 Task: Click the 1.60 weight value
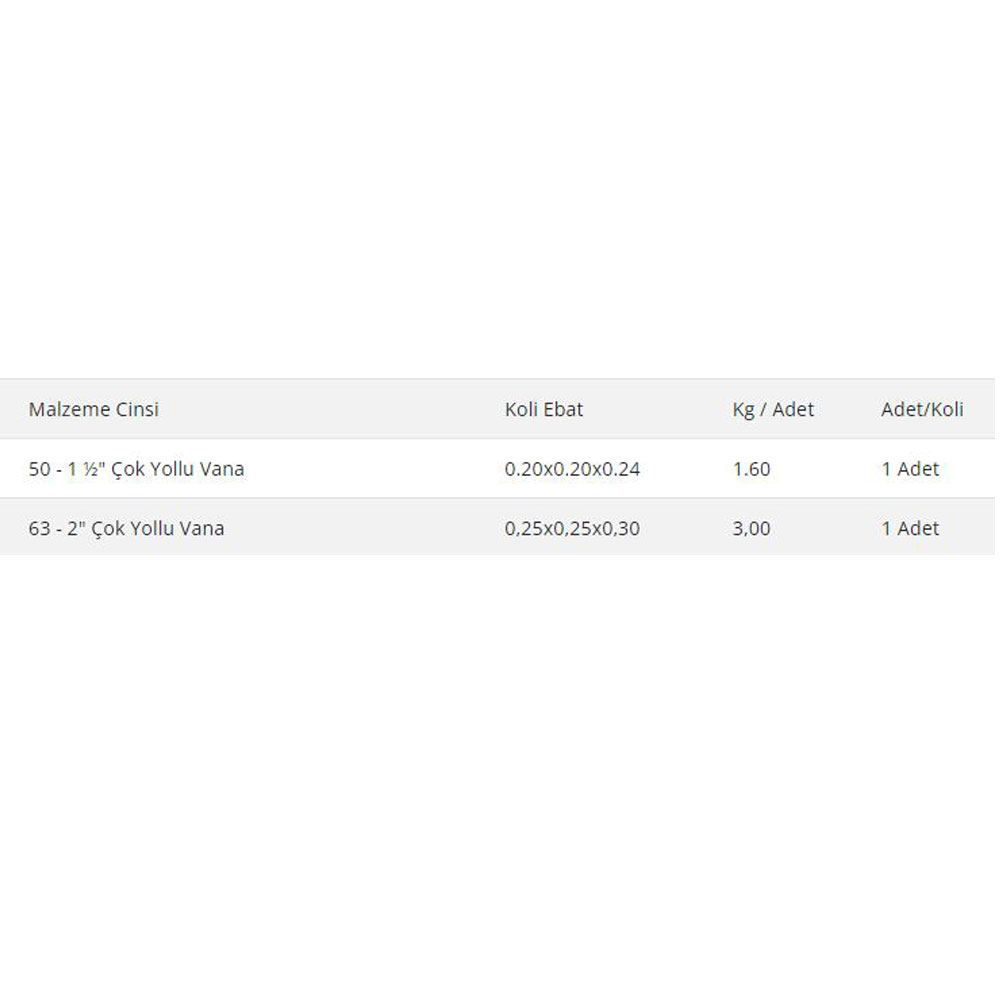(751, 469)
